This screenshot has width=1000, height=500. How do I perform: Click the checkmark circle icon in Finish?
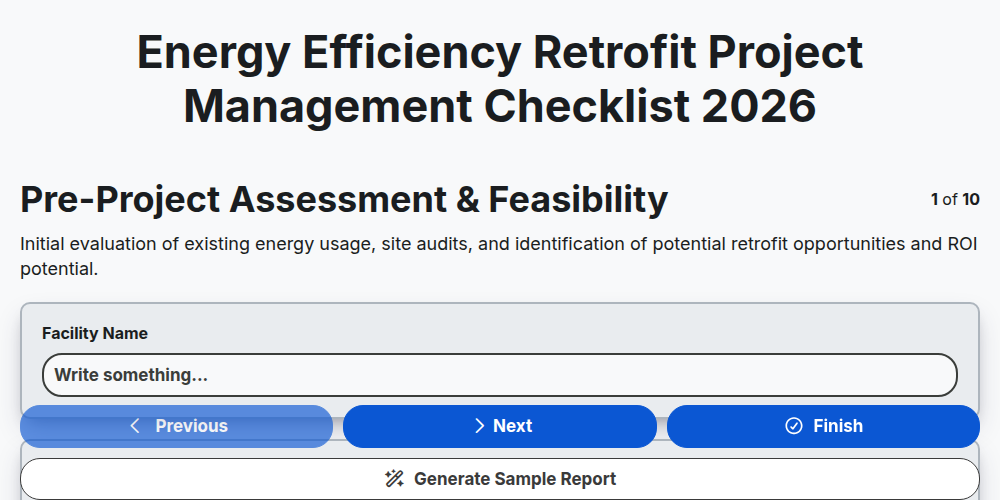(793, 426)
